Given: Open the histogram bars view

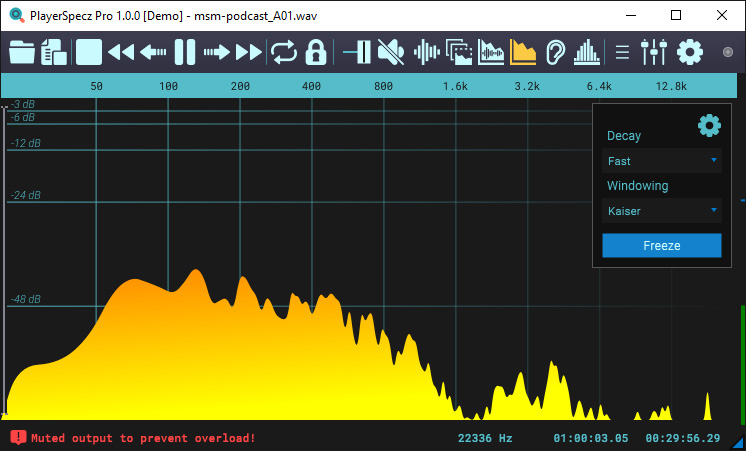Looking at the screenshot, I should click(588, 51).
